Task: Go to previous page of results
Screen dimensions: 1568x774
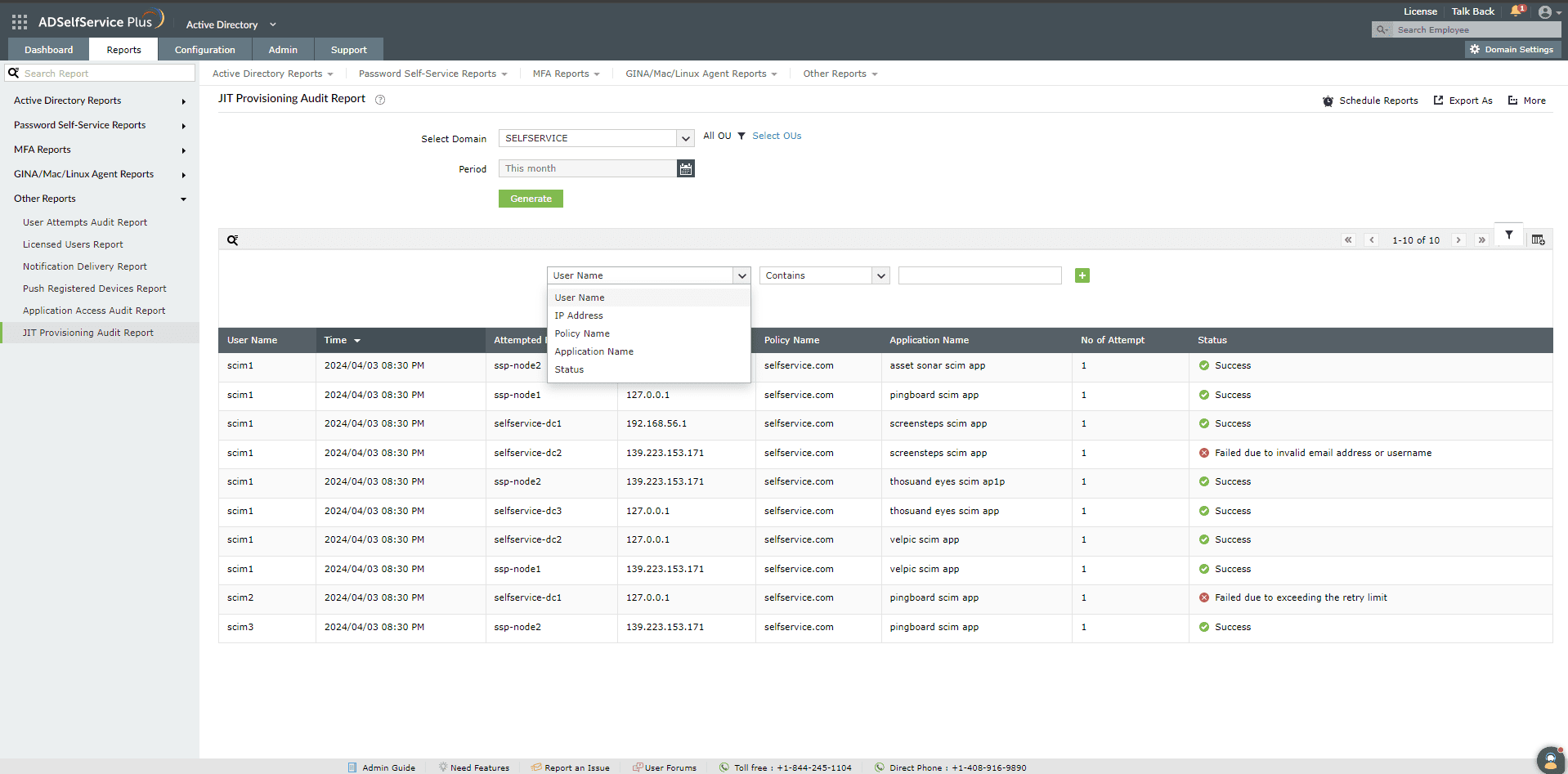Action: 1372,240
